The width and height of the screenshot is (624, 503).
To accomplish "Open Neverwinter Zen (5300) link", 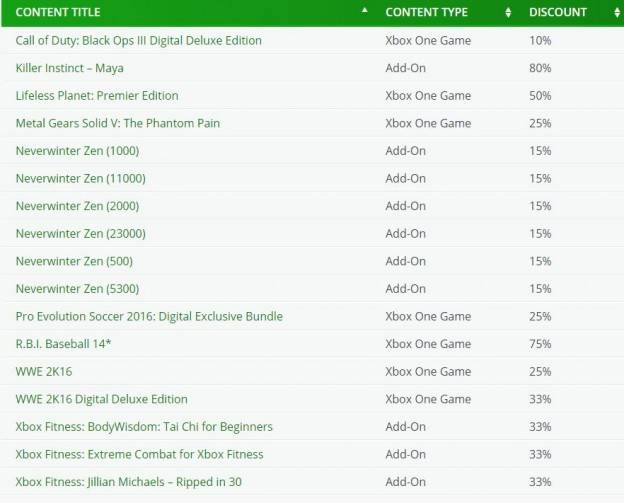I will tap(78, 289).
